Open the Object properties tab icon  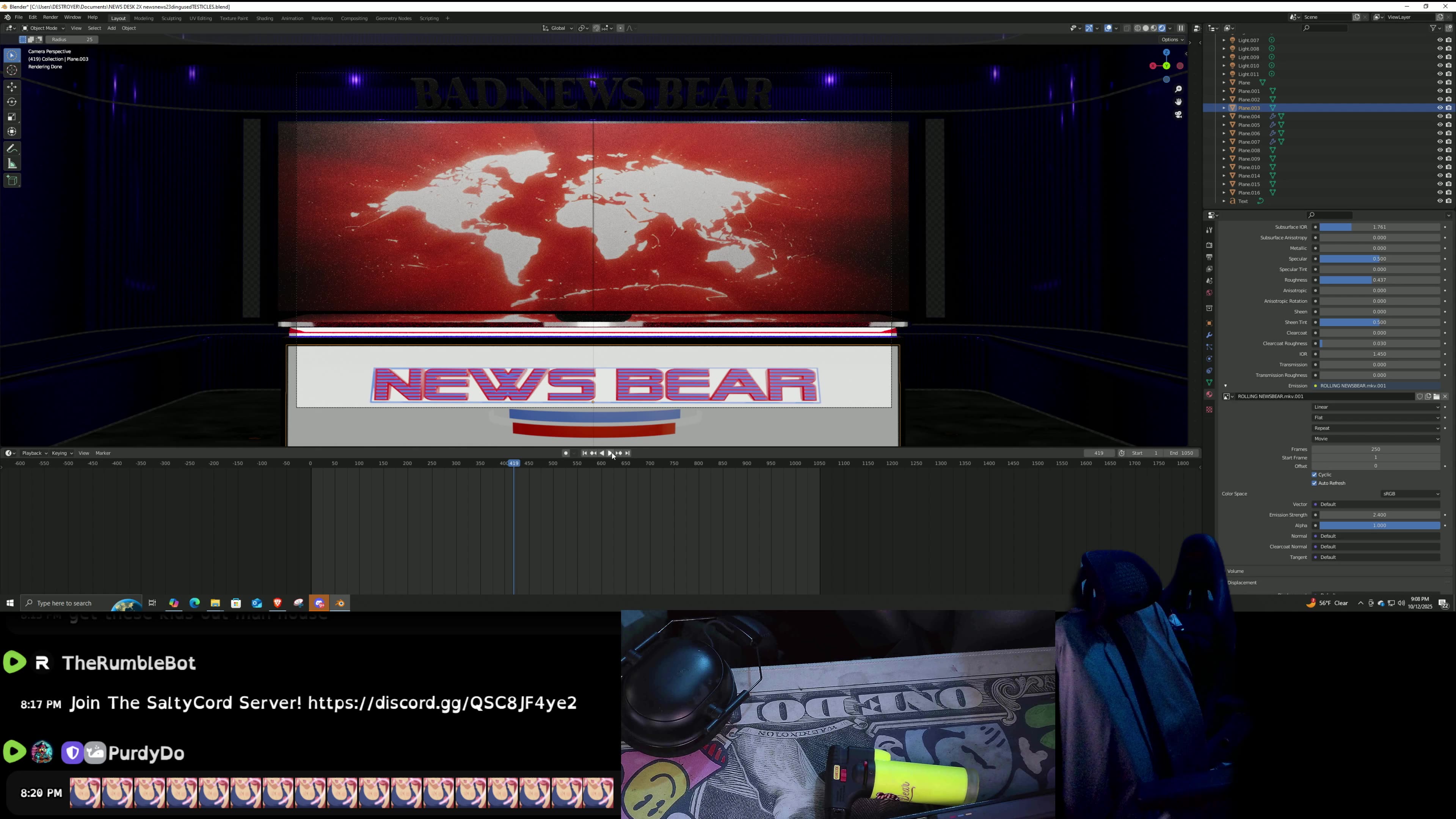[1209, 323]
